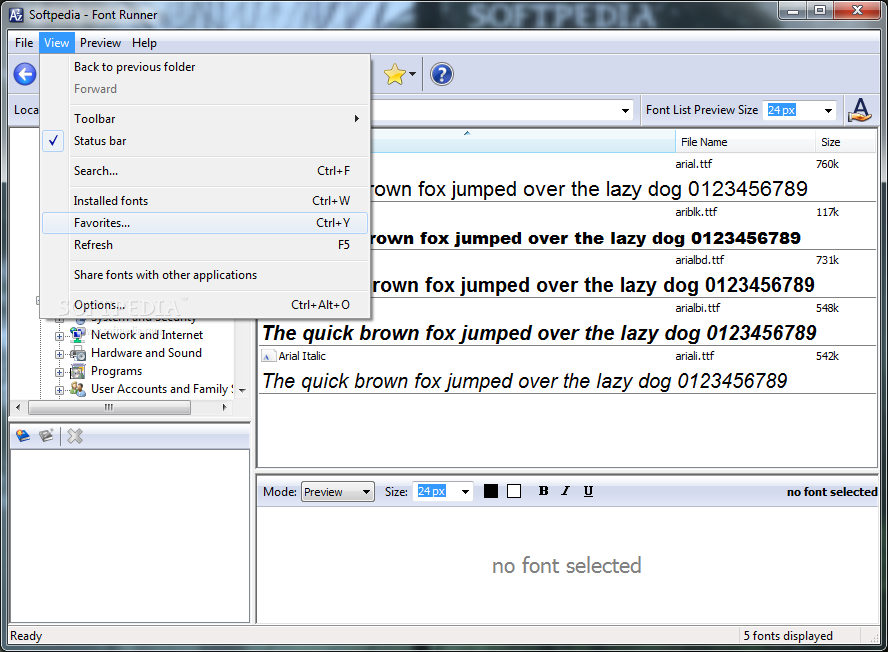Click the Font Runner title bar app icon
The width and height of the screenshot is (888, 652).
point(16,14)
